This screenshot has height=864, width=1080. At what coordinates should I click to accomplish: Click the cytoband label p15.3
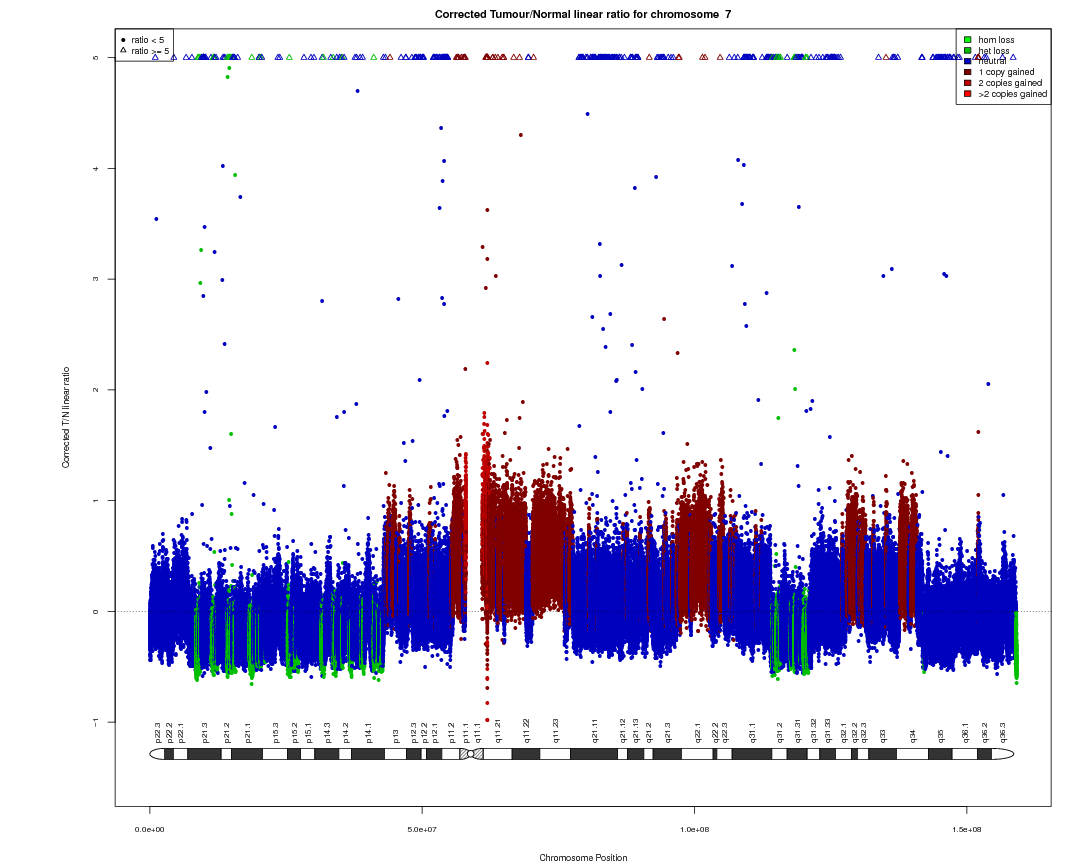click(x=276, y=732)
